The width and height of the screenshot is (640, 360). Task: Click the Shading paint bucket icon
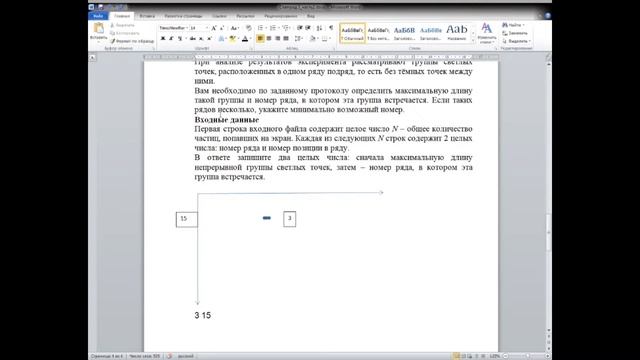[x=312, y=39]
